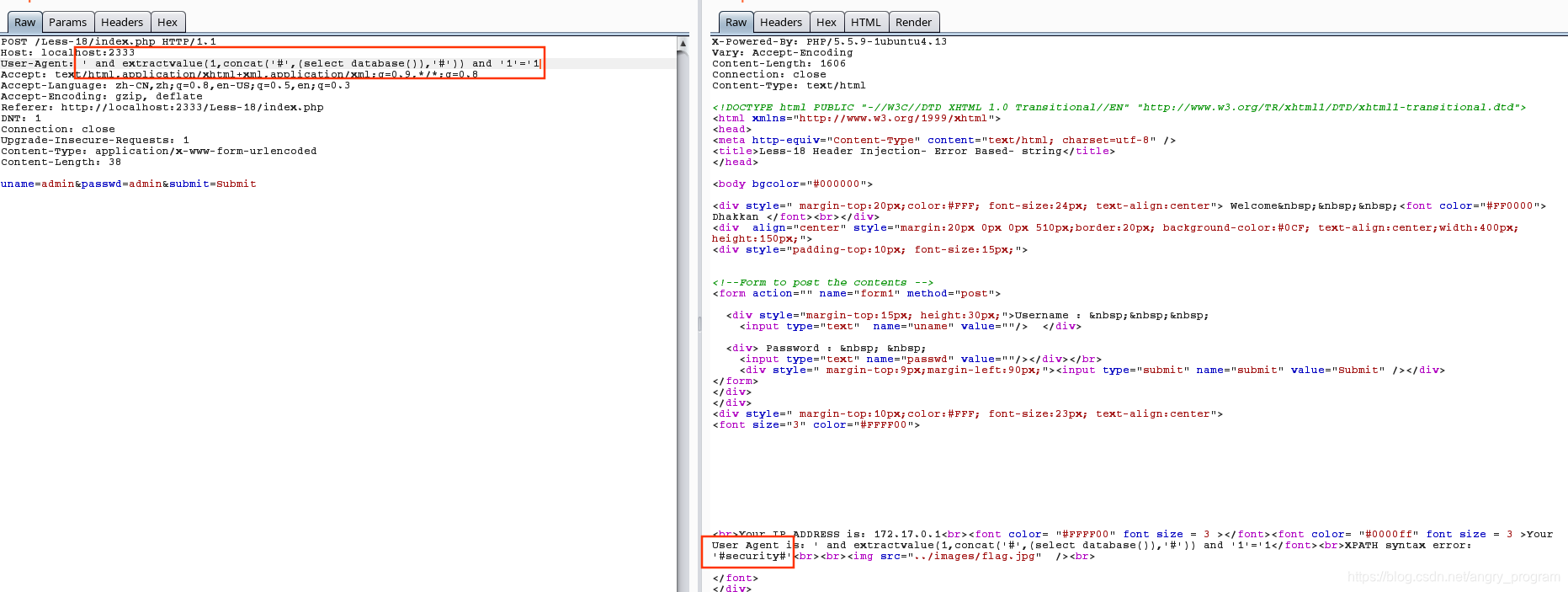Open the request Params tab
The width and height of the screenshot is (1568, 592).
click(x=67, y=23)
